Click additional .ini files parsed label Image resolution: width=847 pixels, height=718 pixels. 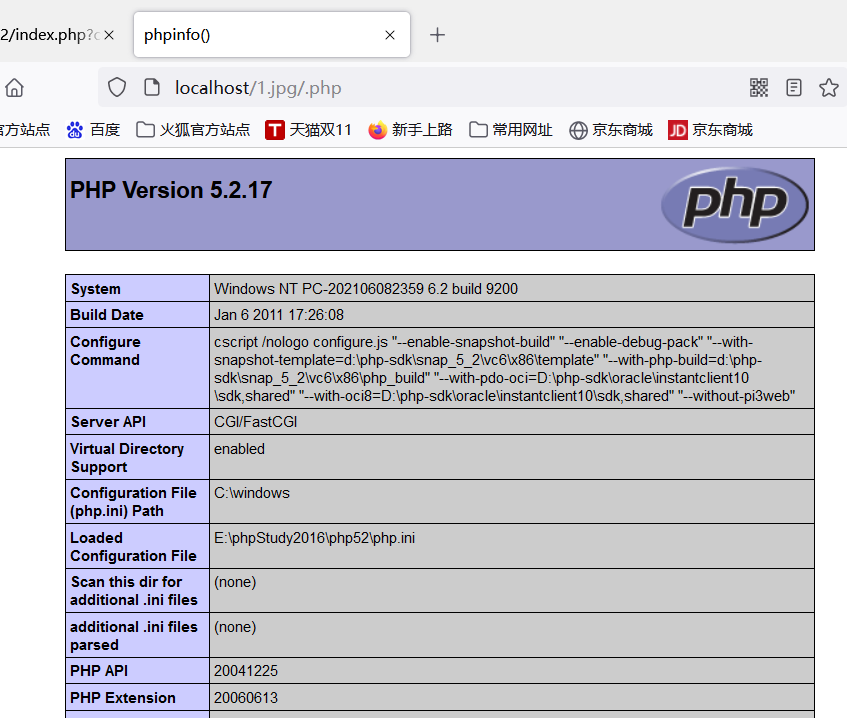coord(134,635)
